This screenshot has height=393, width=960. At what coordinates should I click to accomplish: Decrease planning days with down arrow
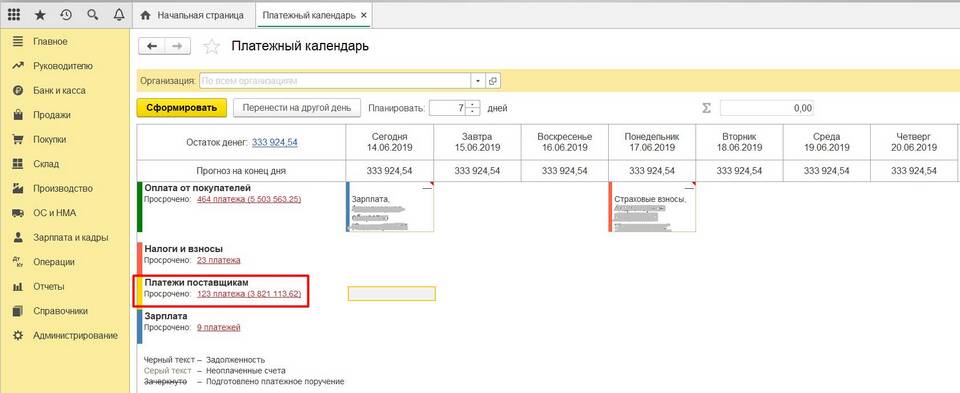(473, 112)
